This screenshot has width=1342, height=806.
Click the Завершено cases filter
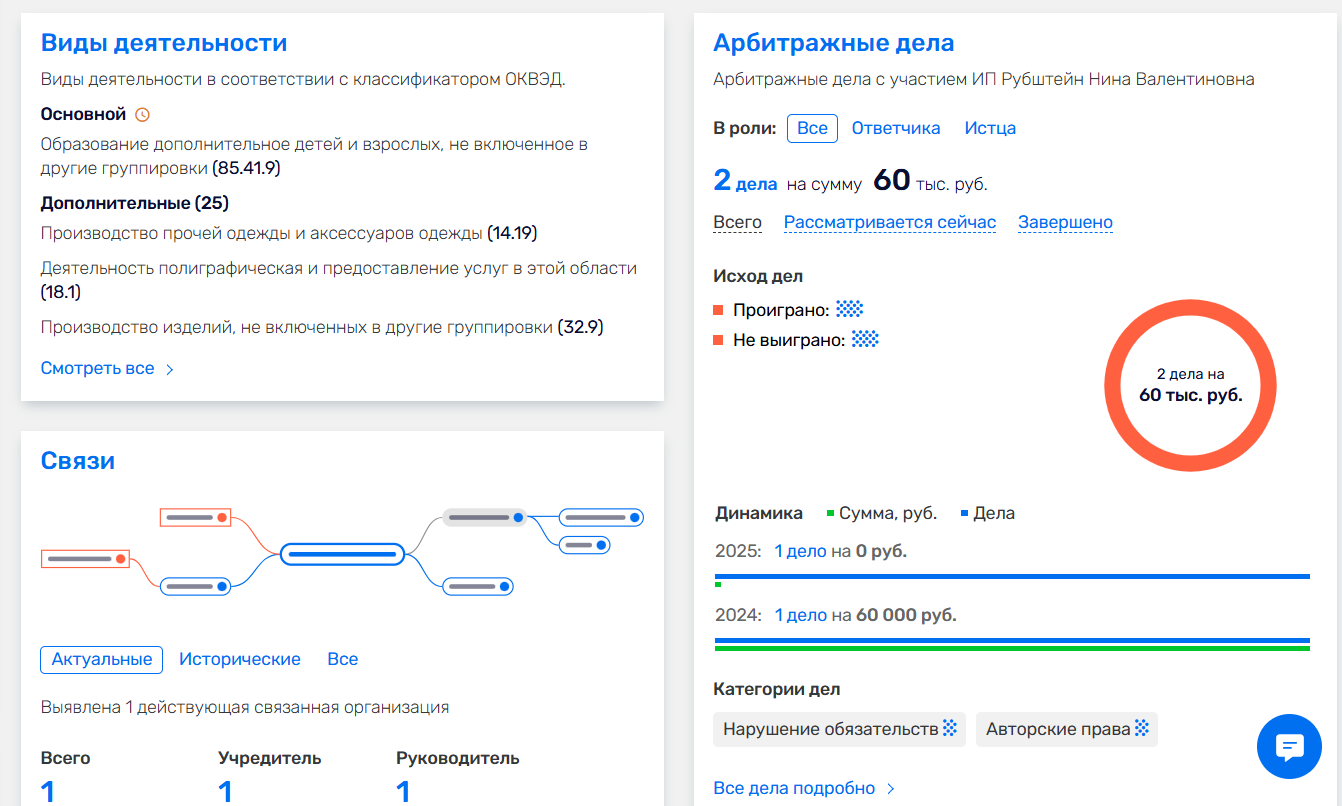tap(1065, 222)
